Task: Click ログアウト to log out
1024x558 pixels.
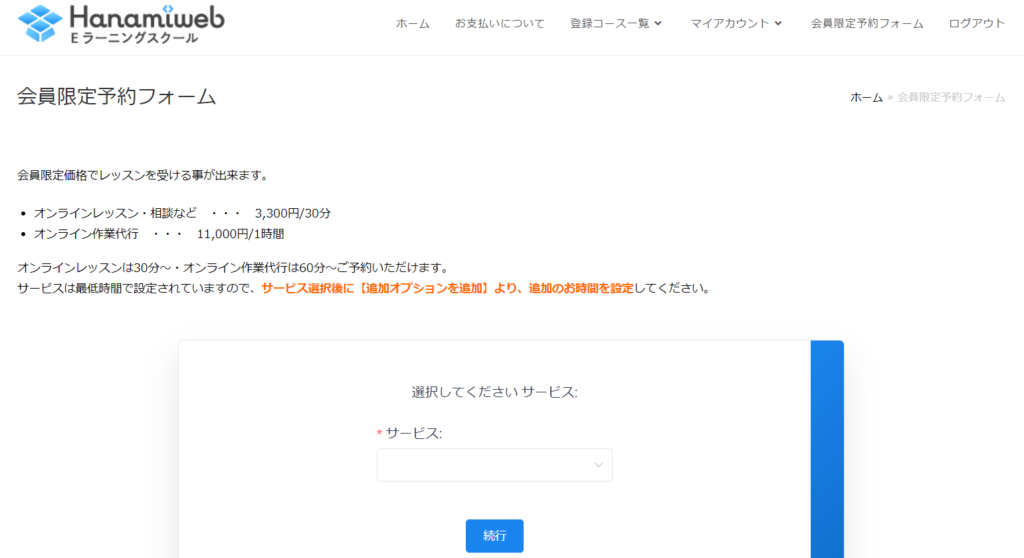Action: (976, 24)
